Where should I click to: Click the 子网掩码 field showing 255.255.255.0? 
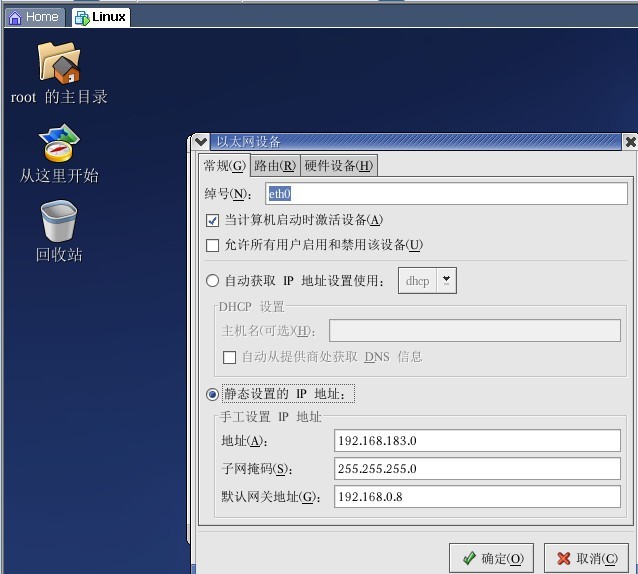tap(476, 469)
